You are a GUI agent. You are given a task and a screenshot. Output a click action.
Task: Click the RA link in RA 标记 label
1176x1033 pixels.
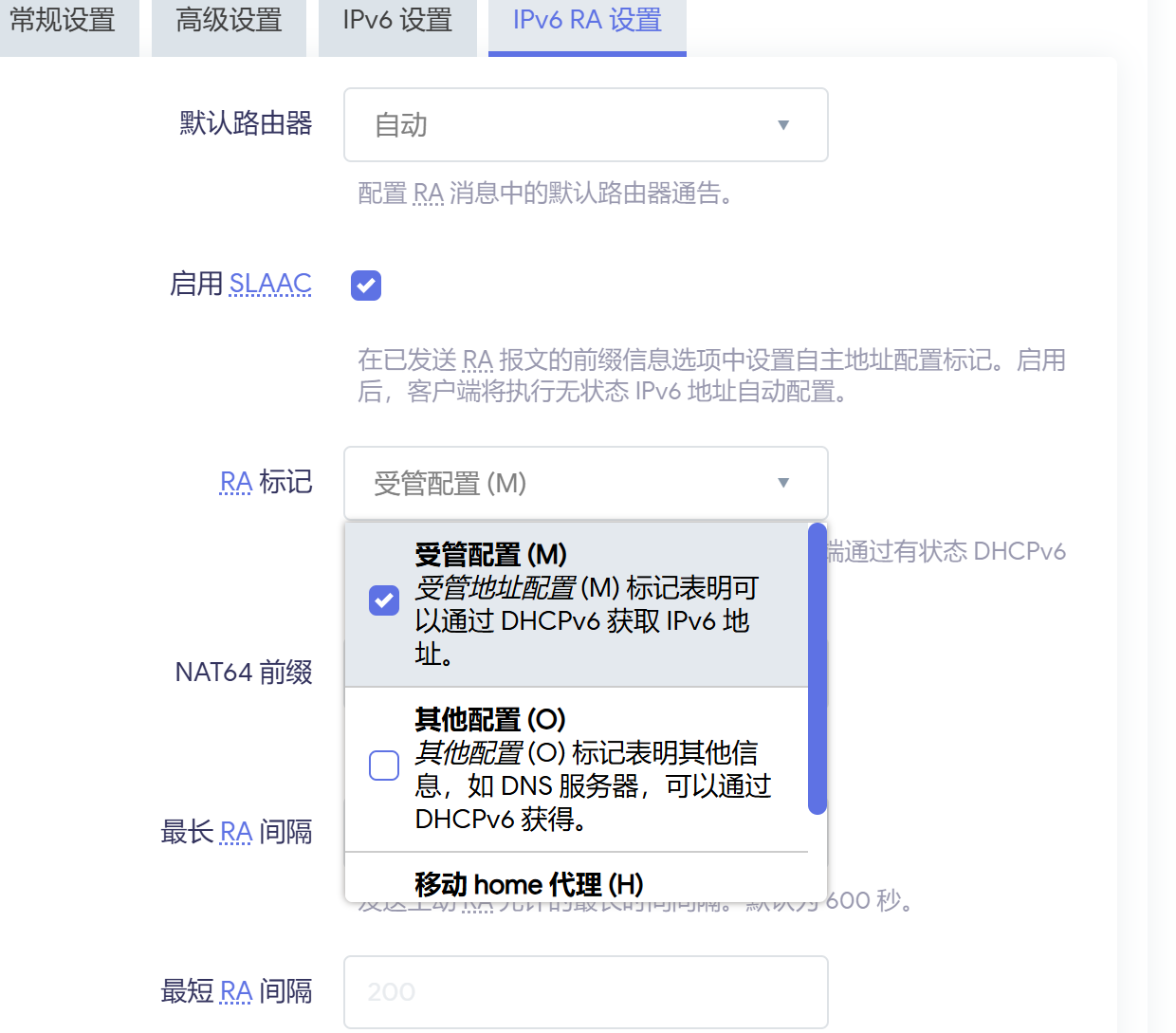click(236, 483)
